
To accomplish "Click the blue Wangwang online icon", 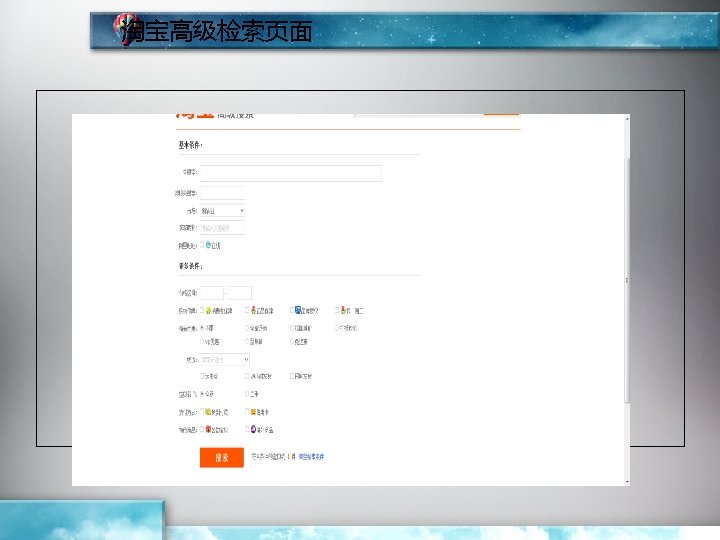I will click(x=208, y=245).
